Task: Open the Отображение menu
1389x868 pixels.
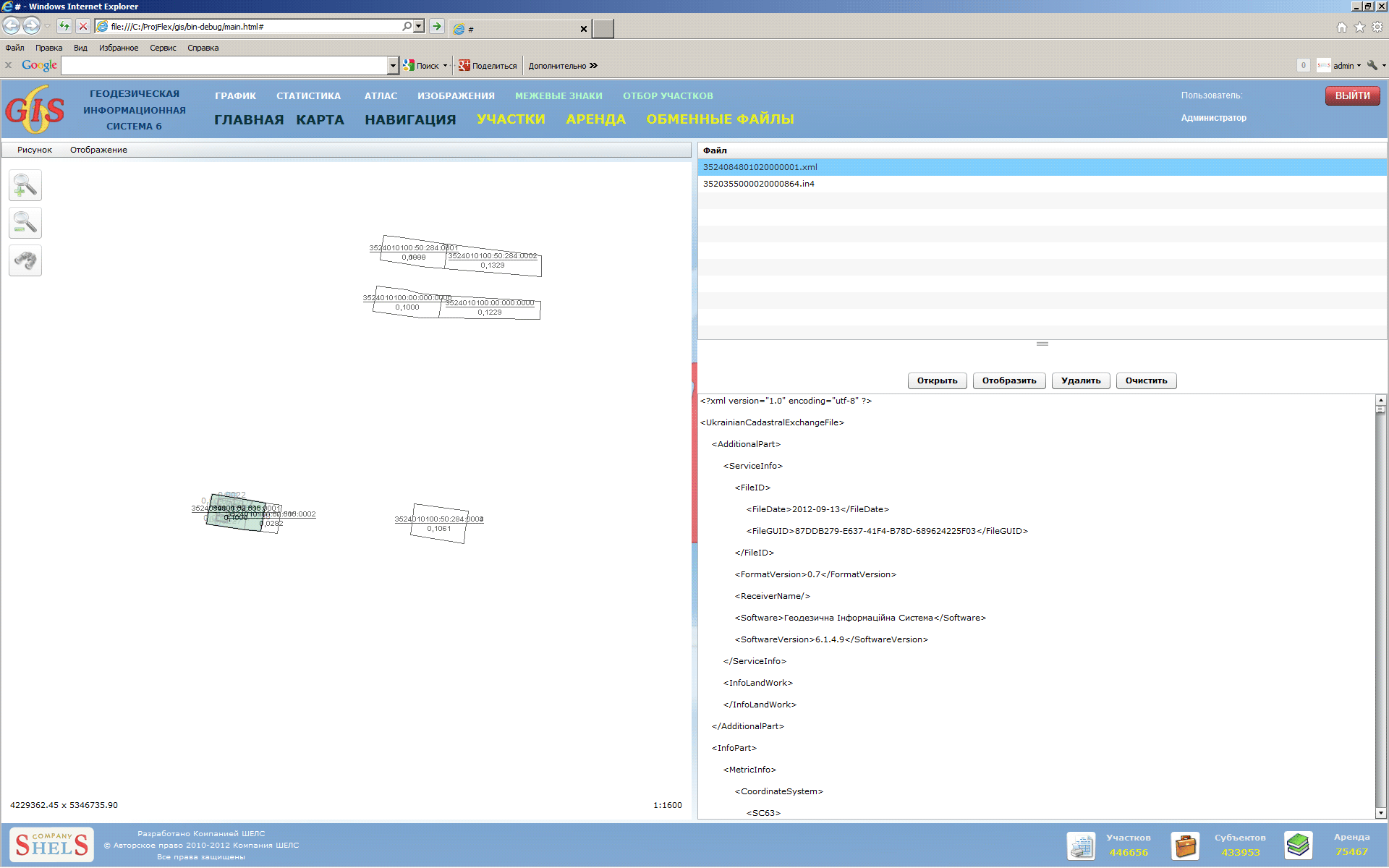Action: point(98,150)
